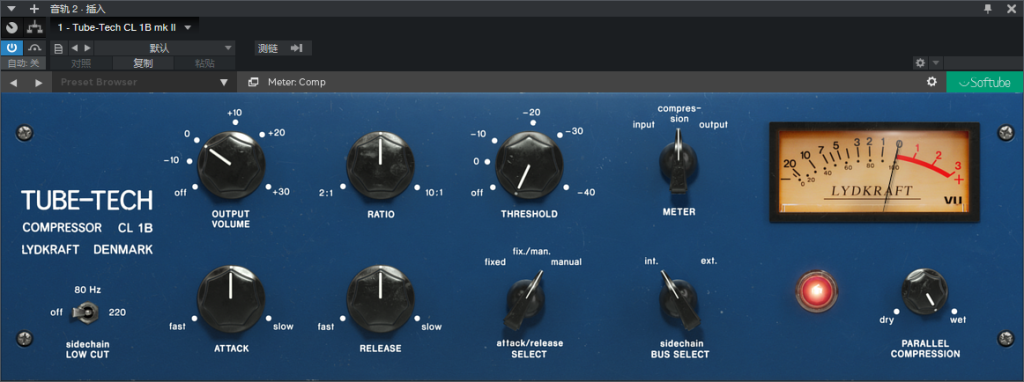Click the 2:1 ratio marker
1024x382 pixels.
(327, 193)
